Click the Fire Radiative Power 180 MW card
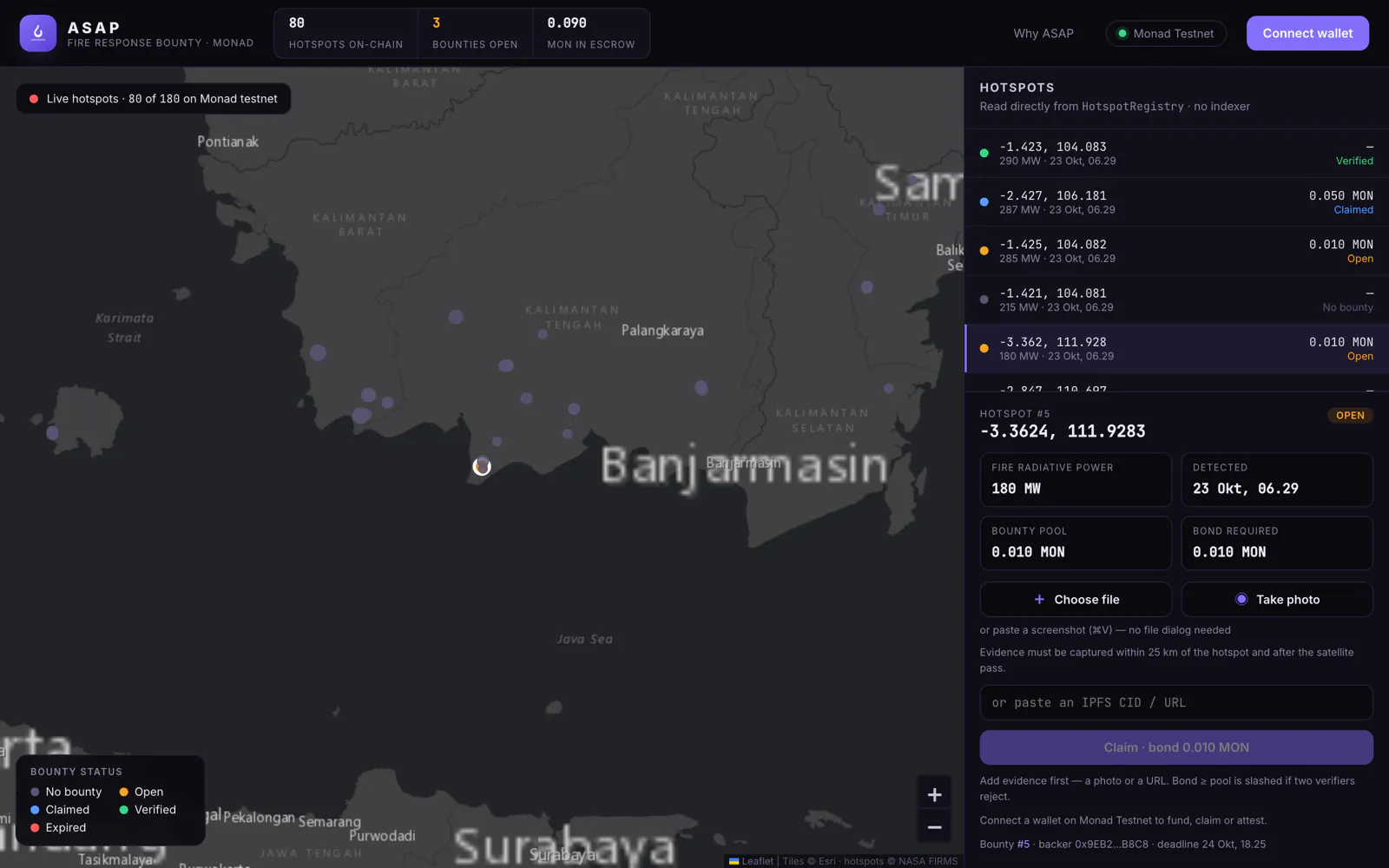Screen dimensions: 1389x868 1076,479
